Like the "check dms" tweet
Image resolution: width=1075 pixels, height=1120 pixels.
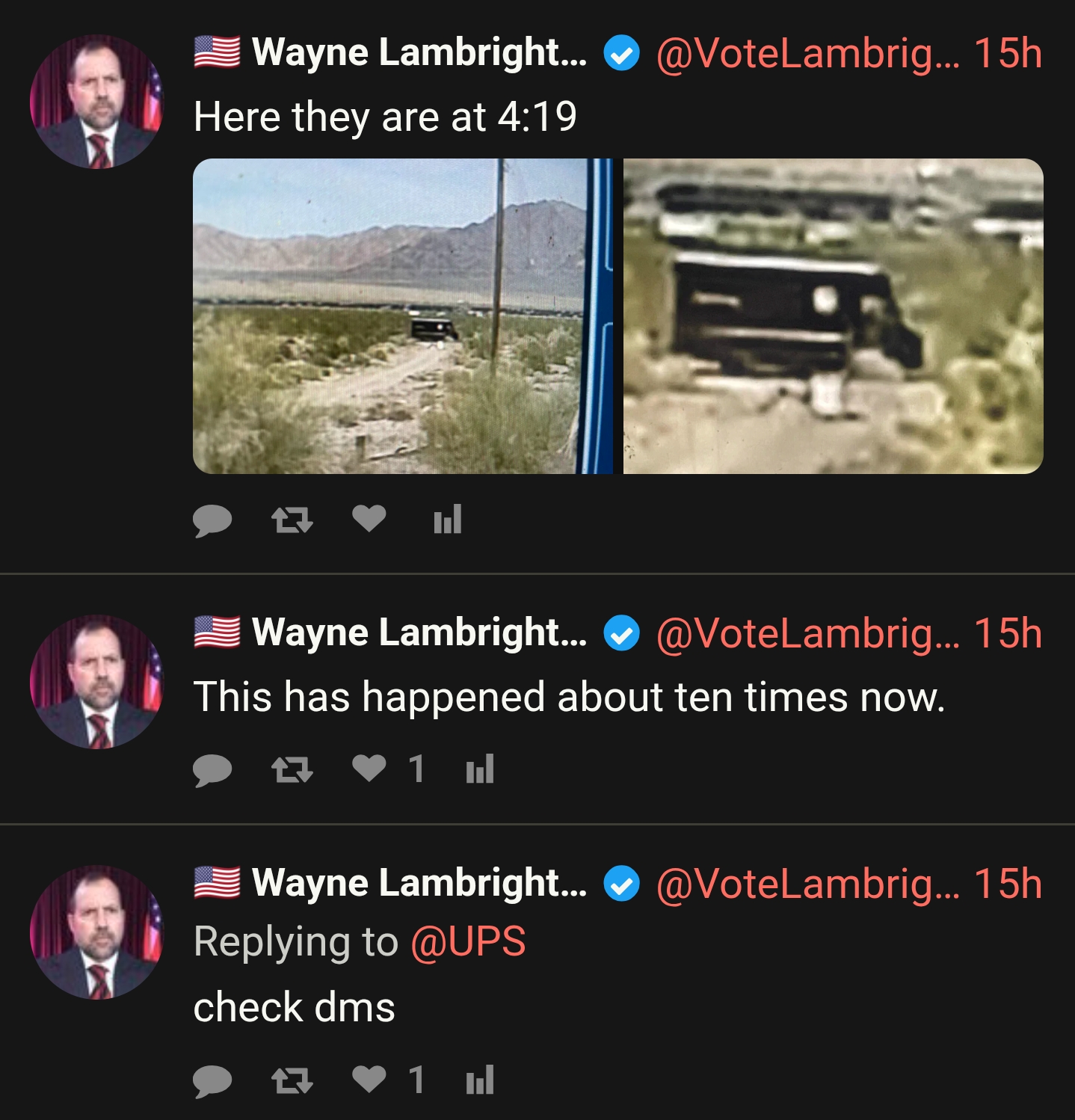369,1079
